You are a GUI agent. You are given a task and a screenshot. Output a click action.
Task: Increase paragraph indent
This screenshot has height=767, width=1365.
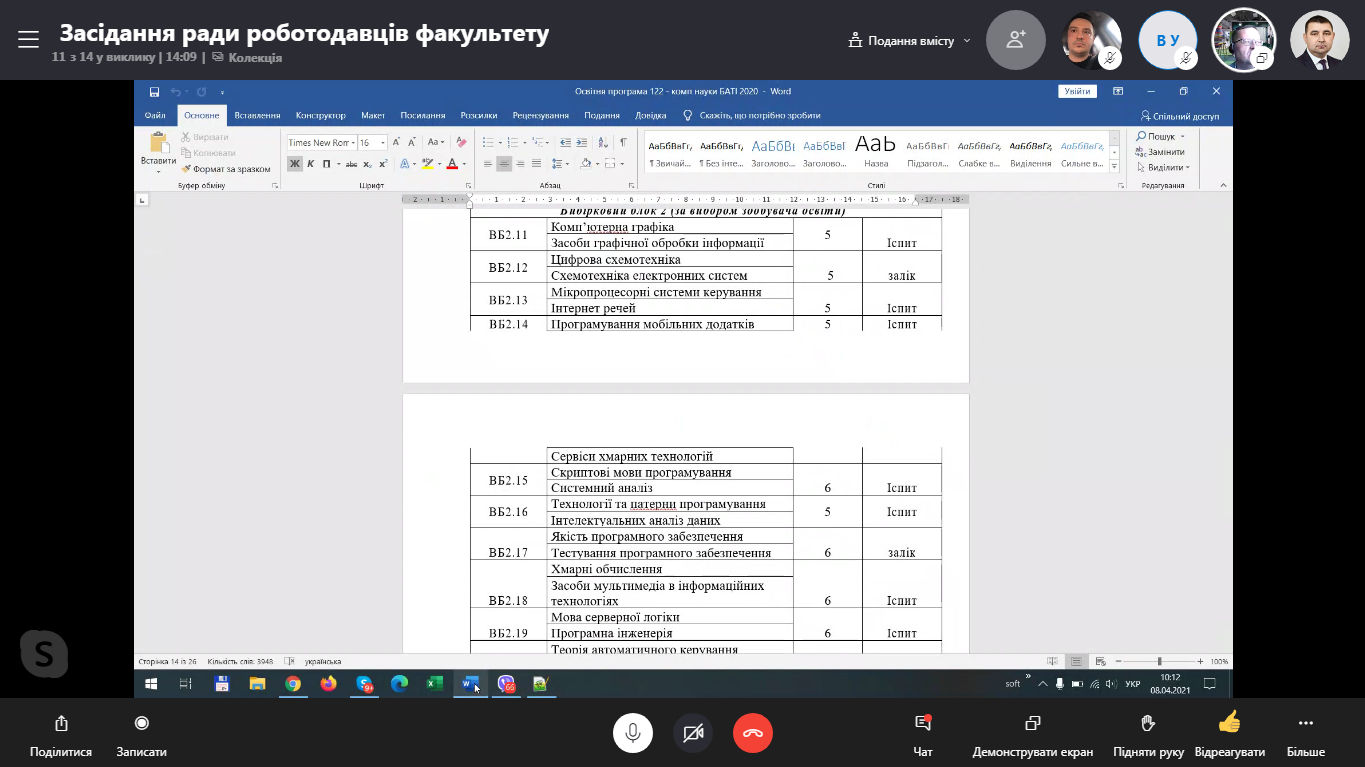pyautogui.click(x=582, y=142)
